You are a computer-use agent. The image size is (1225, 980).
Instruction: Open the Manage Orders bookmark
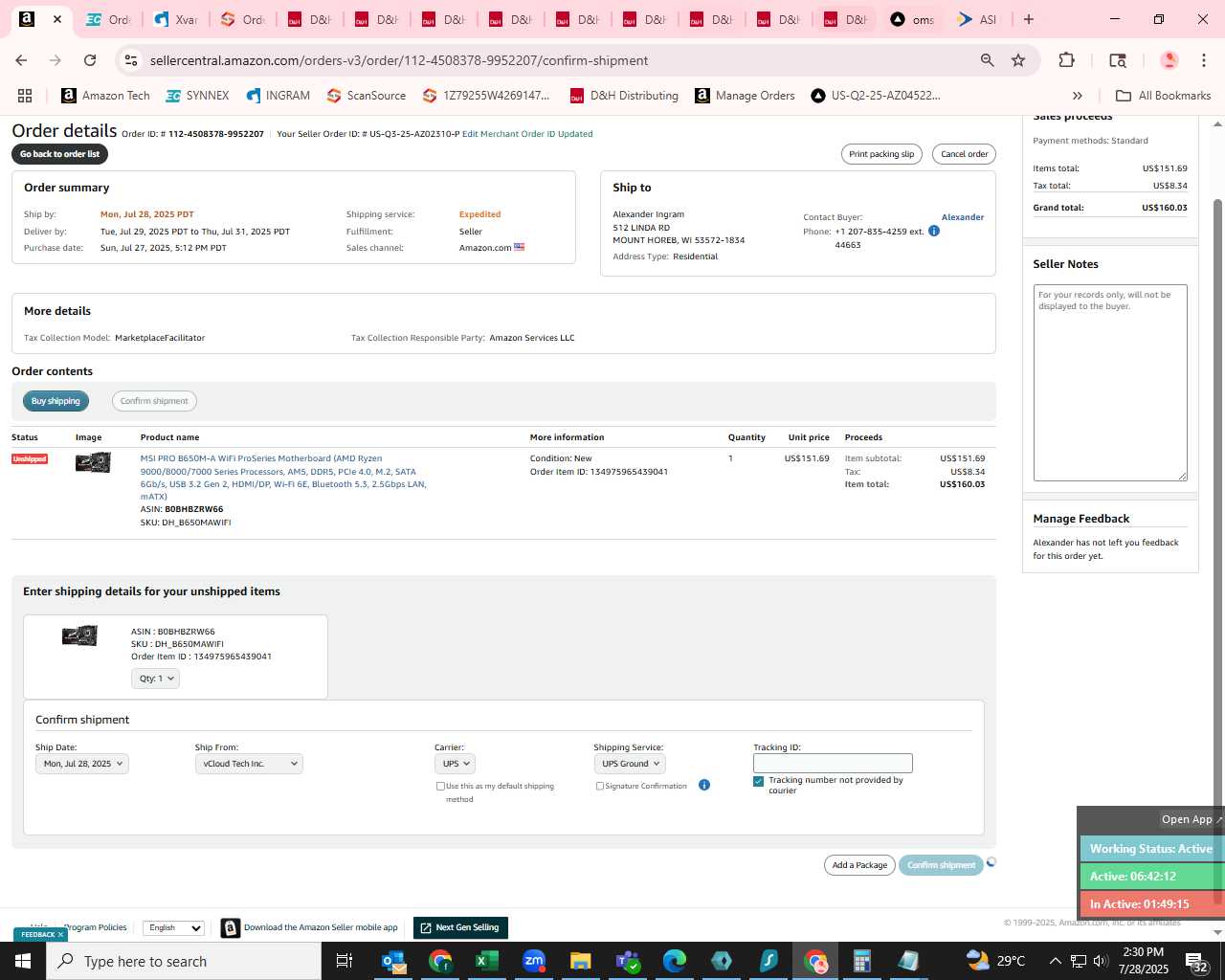745,96
